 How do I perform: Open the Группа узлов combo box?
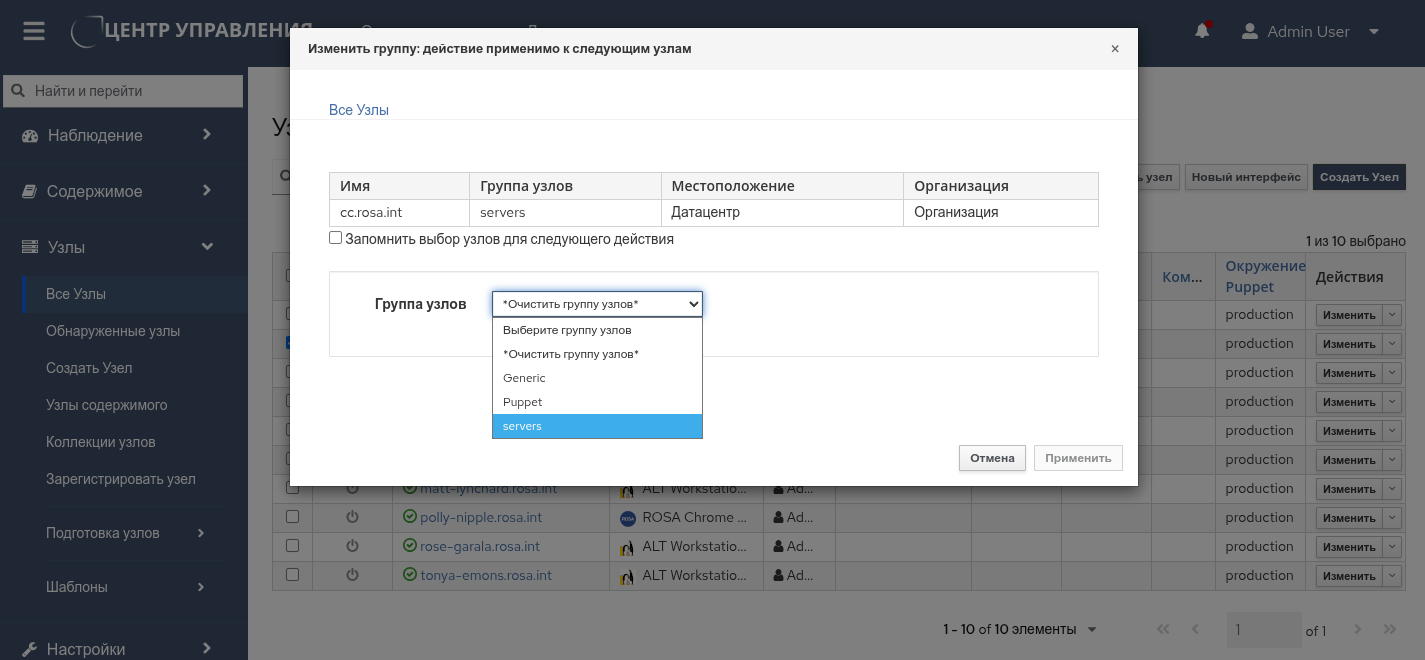[597, 304]
